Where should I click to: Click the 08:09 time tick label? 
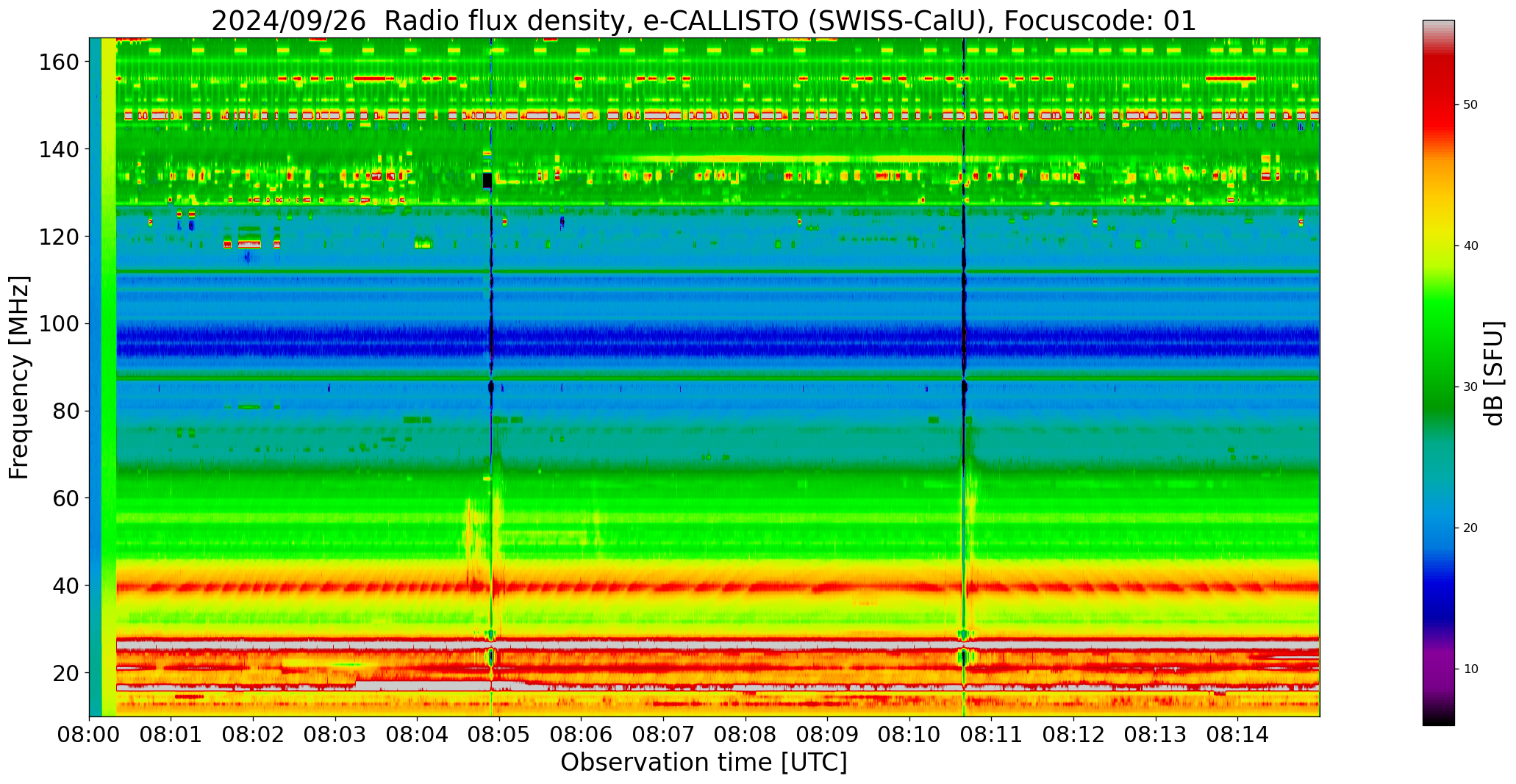[827, 736]
